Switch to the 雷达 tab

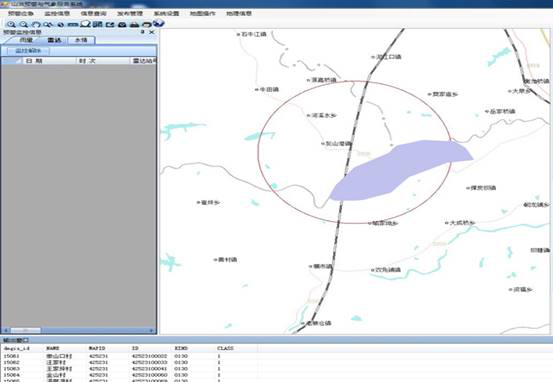pyautogui.click(x=54, y=40)
